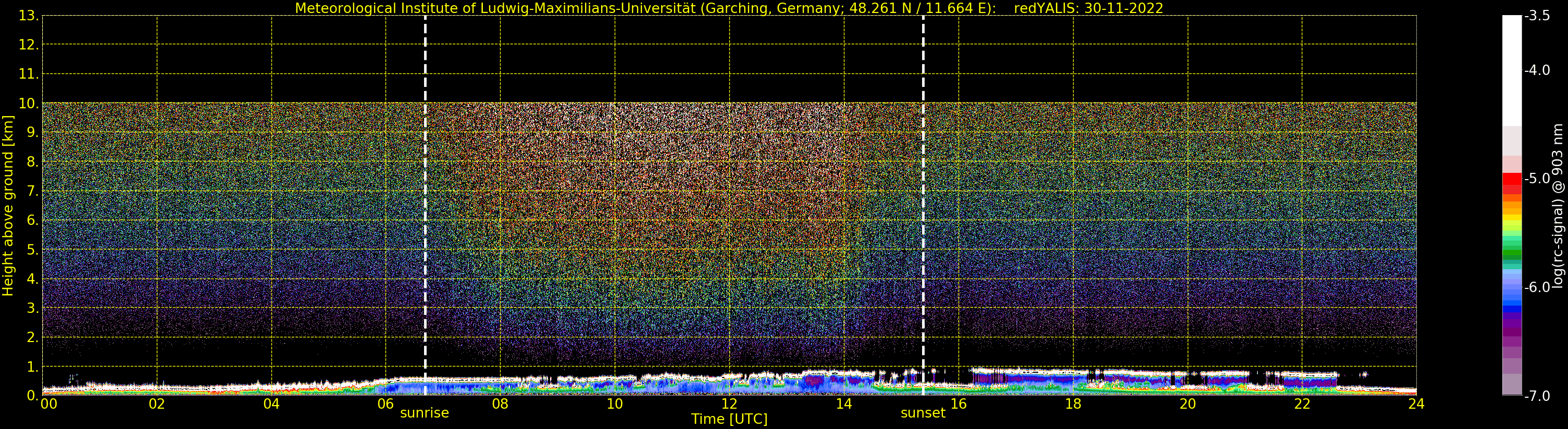Click the colorbar tick label -6.0

(x=1537, y=287)
